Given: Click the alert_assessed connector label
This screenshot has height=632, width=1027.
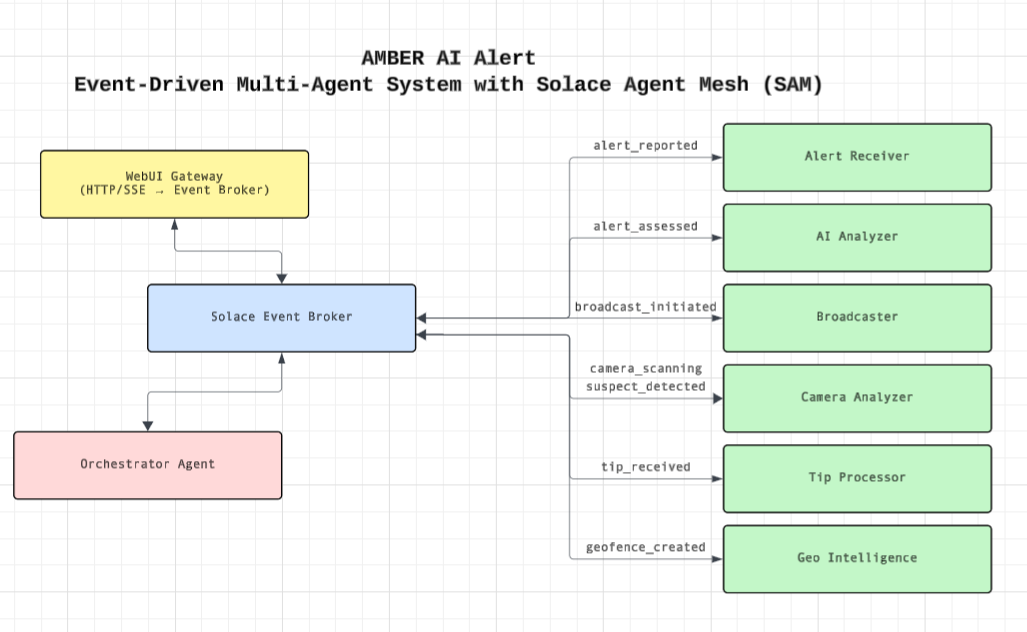Looking at the screenshot, I should click(x=646, y=226).
